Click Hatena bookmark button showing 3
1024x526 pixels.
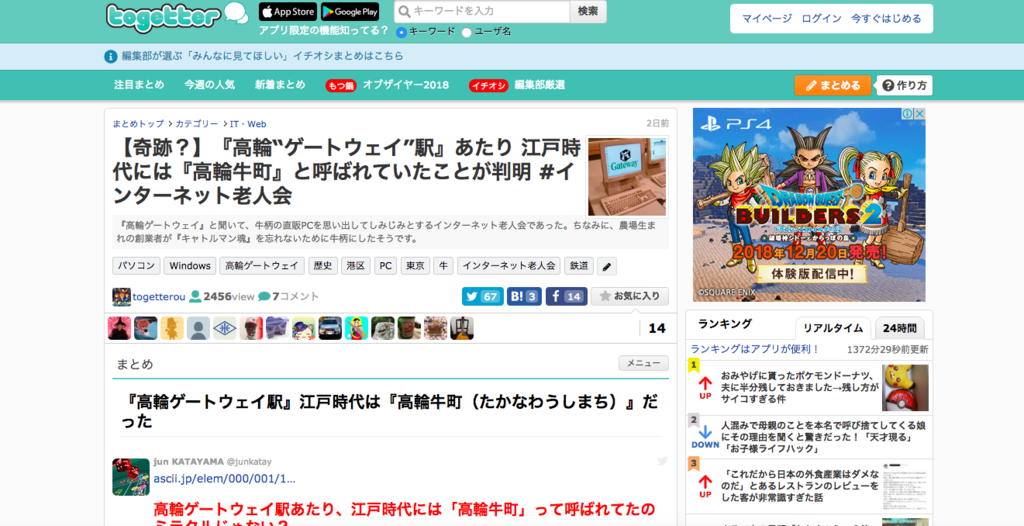[x=524, y=297]
